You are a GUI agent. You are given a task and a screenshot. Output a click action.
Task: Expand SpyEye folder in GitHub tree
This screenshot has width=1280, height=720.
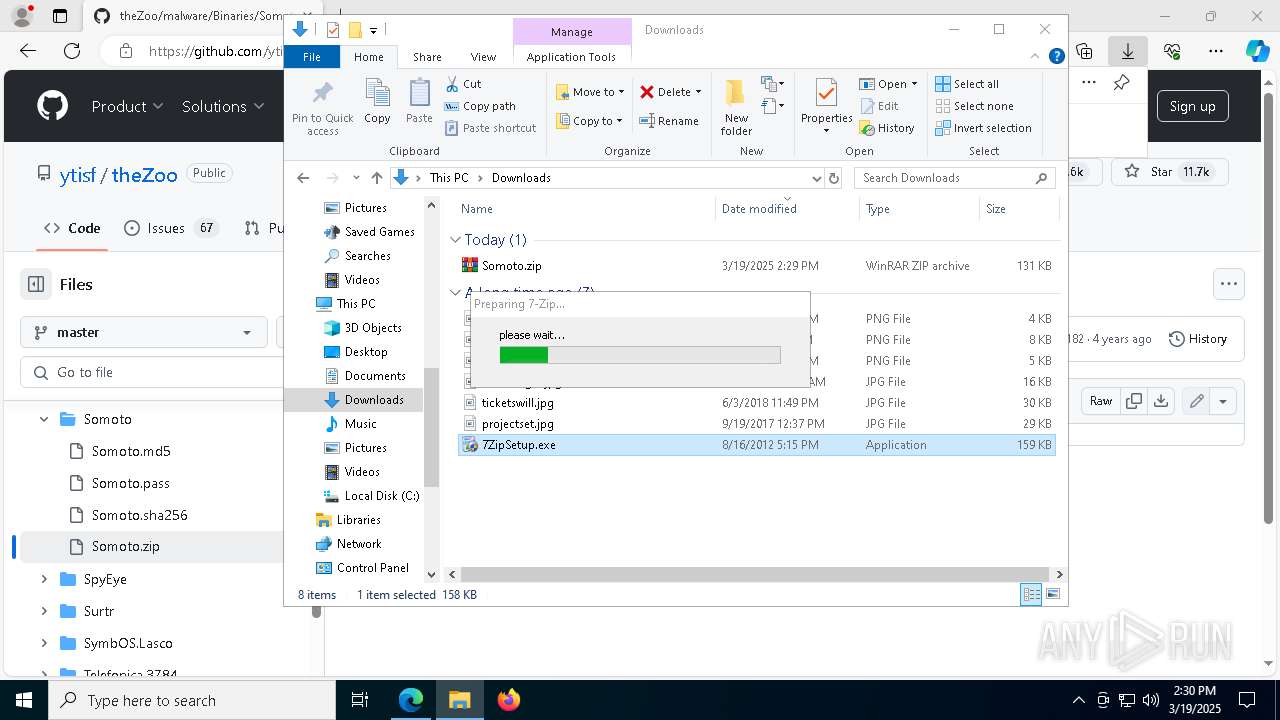44,579
